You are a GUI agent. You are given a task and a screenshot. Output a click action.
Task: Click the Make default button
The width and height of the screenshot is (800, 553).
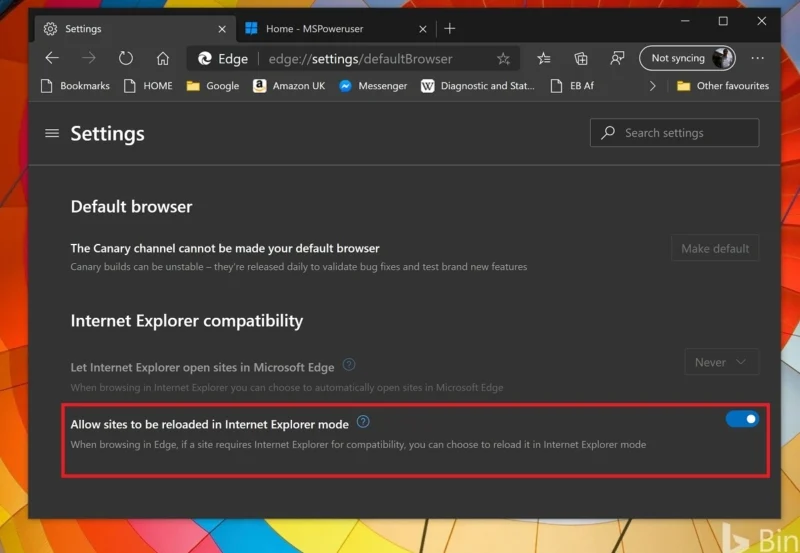click(715, 249)
